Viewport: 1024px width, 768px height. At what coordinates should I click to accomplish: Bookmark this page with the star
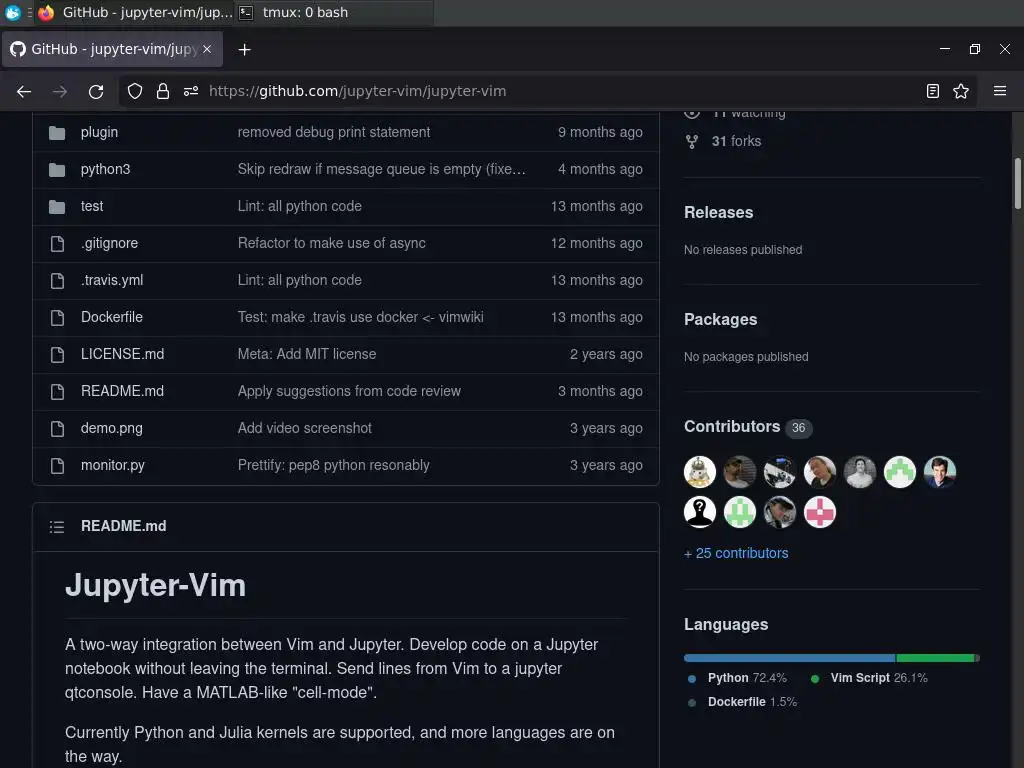coord(961,91)
